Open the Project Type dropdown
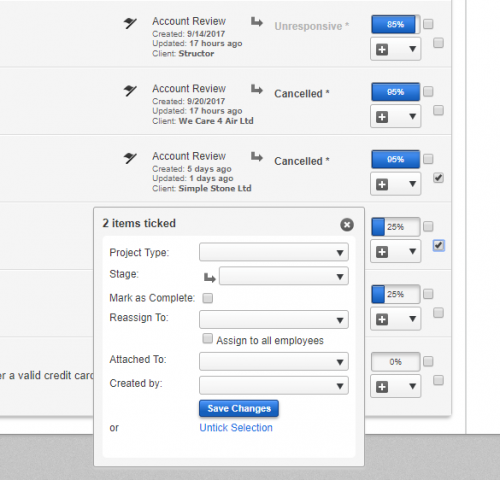This screenshot has width=500, height=480. pos(274,252)
